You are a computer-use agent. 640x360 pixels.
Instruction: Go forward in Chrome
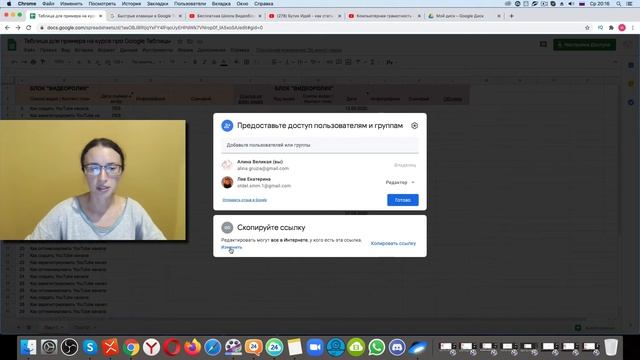[x=18, y=28]
